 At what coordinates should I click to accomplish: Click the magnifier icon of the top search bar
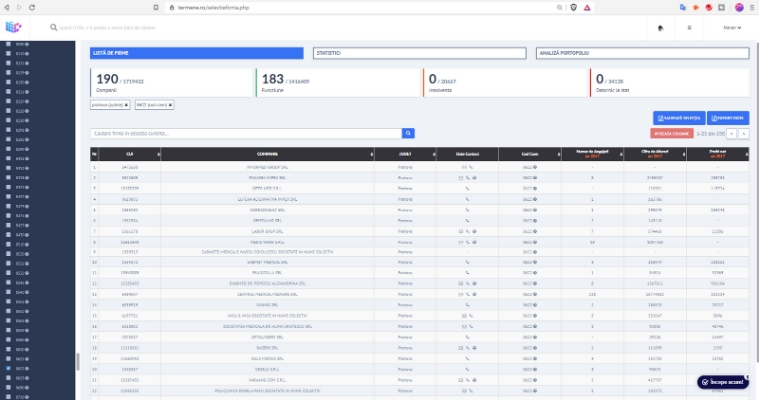point(53,28)
